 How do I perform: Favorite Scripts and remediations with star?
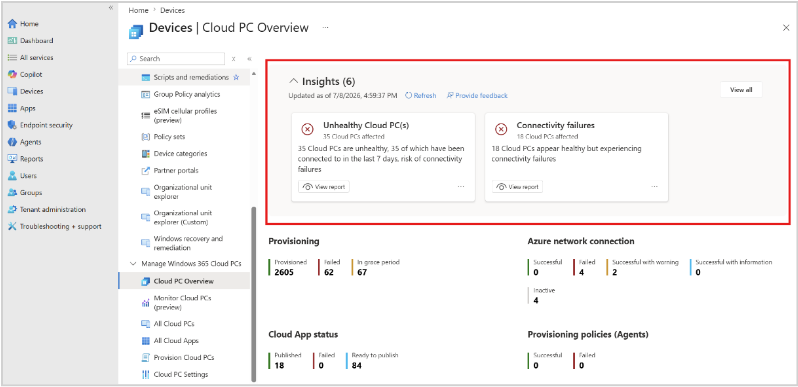click(236, 77)
